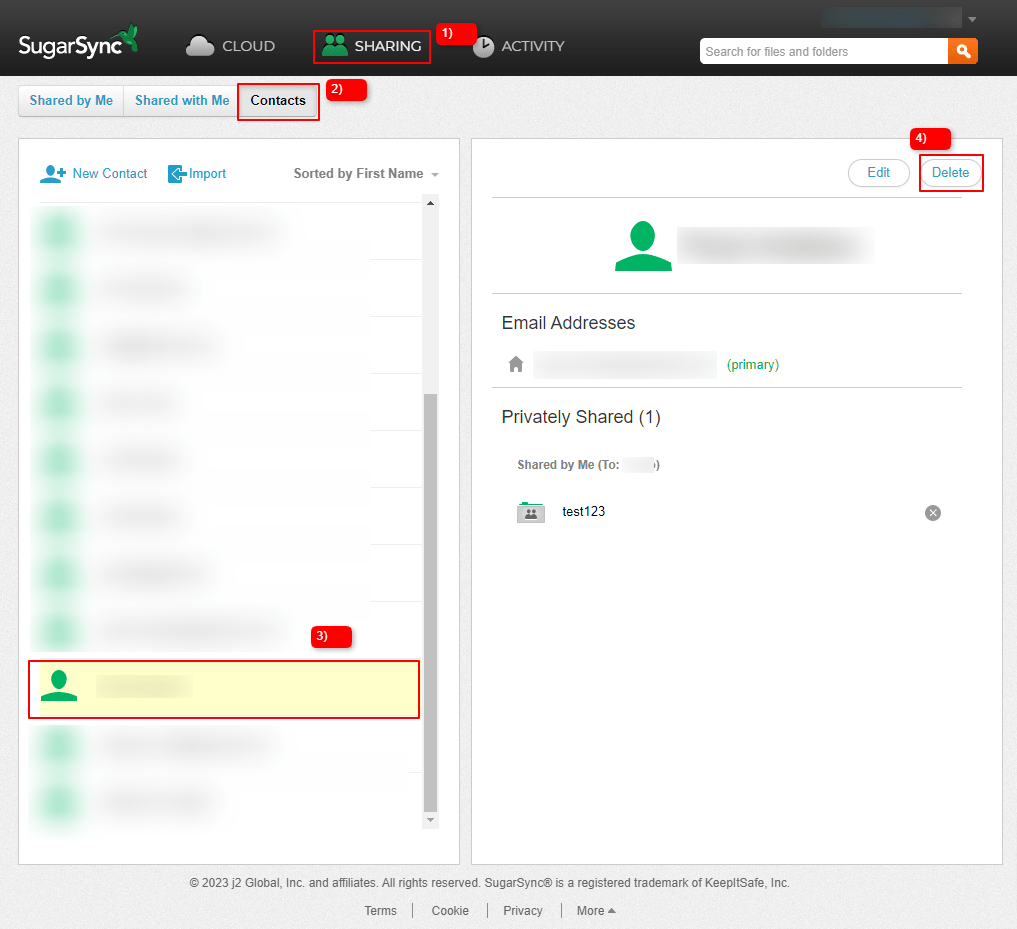The height and width of the screenshot is (929, 1017).
Task: Open the Cookie footer link
Action: [450, 910]
